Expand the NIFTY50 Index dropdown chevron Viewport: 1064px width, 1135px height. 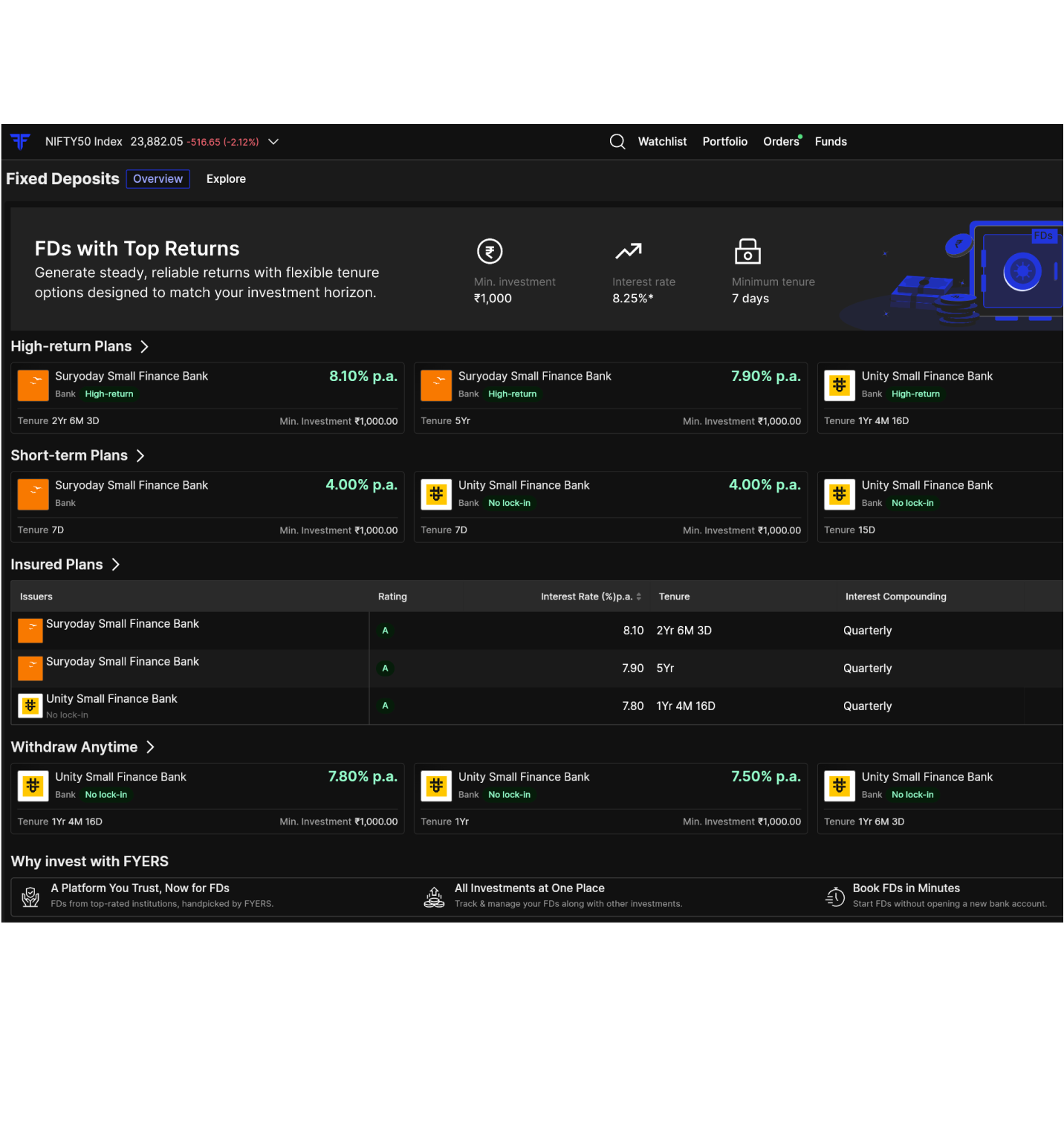point(273,141)
